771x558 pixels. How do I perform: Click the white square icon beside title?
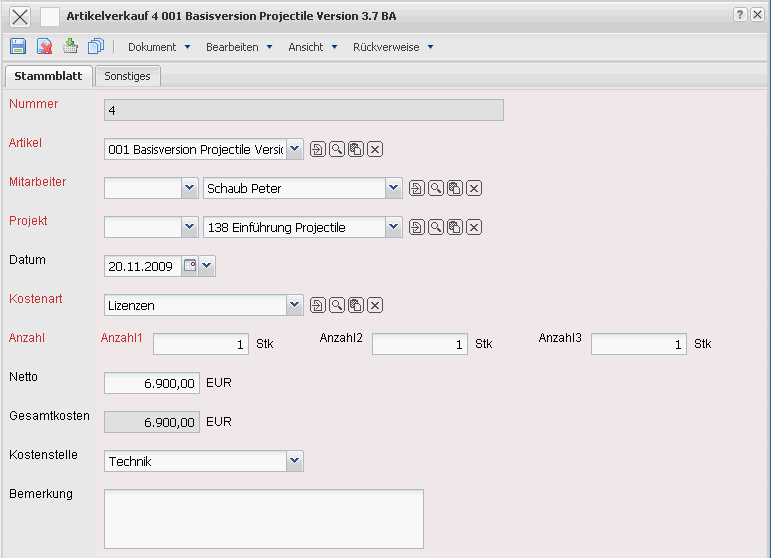(50, 17)
